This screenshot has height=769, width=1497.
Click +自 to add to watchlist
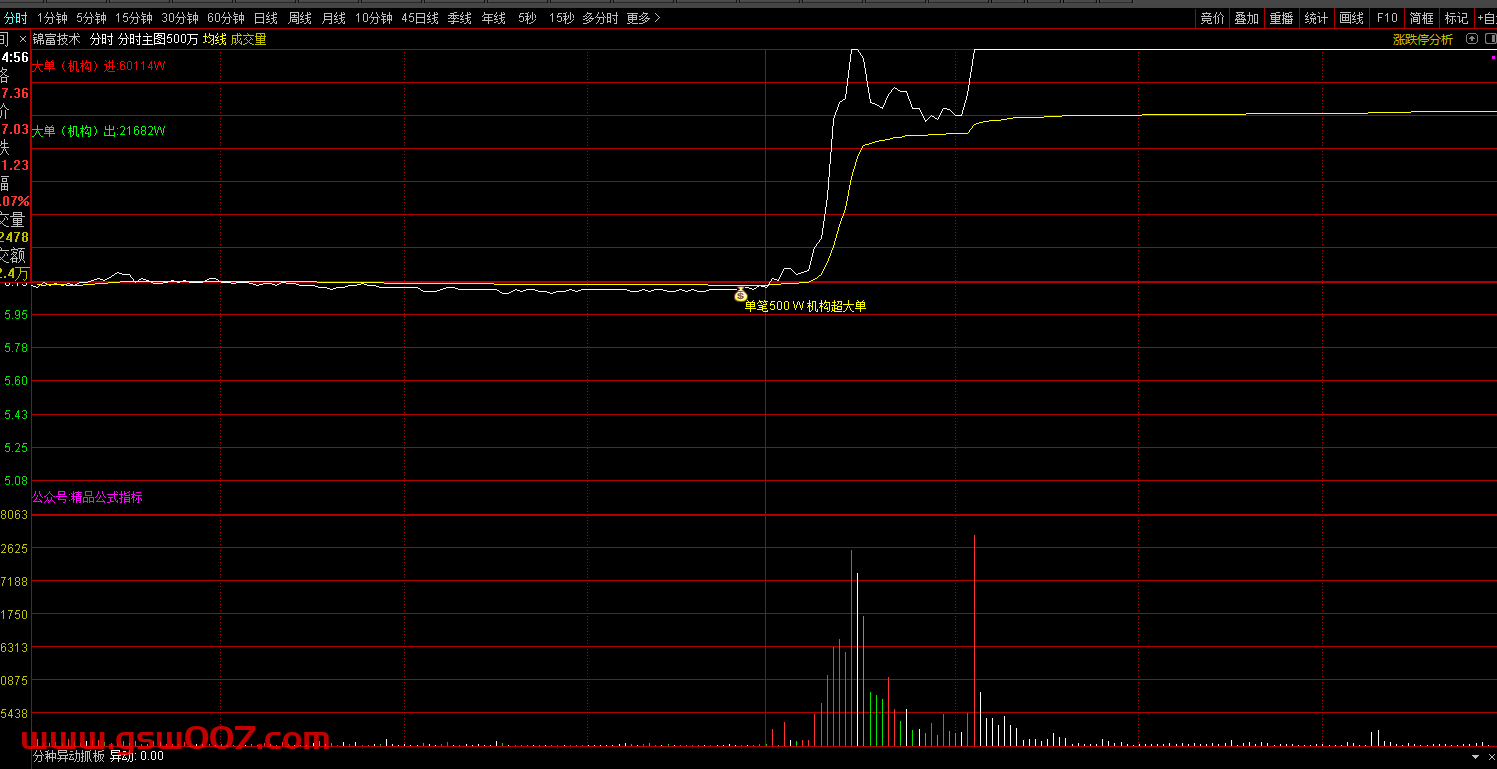(1486, 18)
